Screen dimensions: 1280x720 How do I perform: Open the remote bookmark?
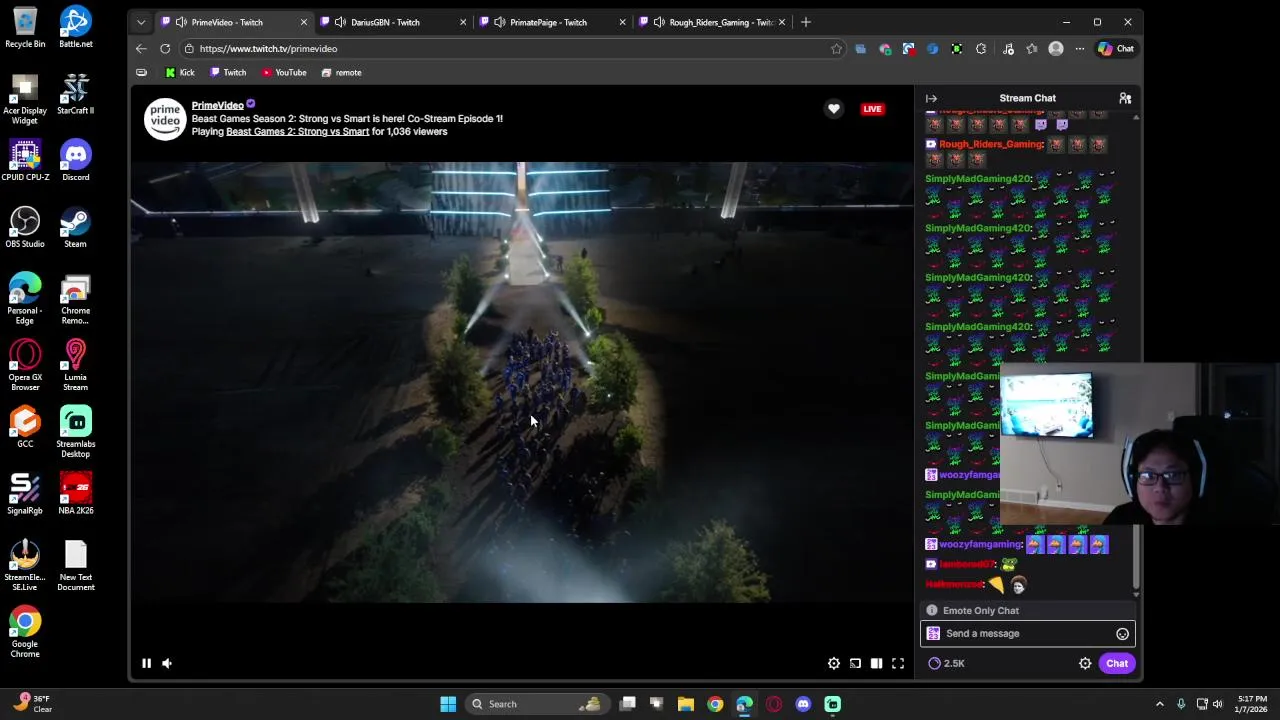click(341, 72)
